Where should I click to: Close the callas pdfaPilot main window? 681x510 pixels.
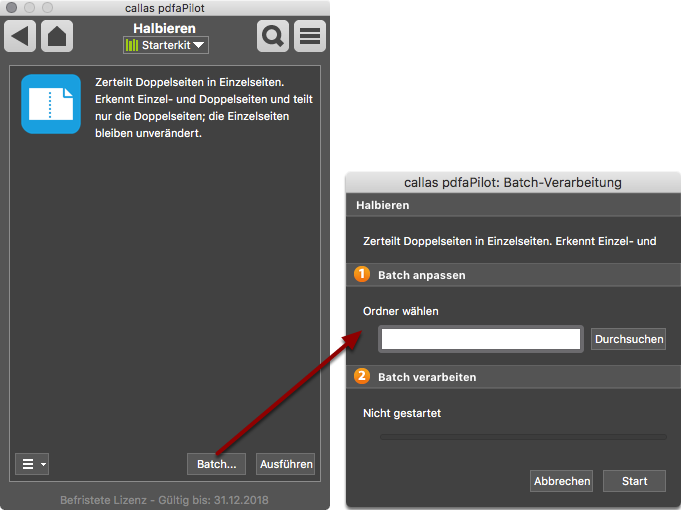12,7
